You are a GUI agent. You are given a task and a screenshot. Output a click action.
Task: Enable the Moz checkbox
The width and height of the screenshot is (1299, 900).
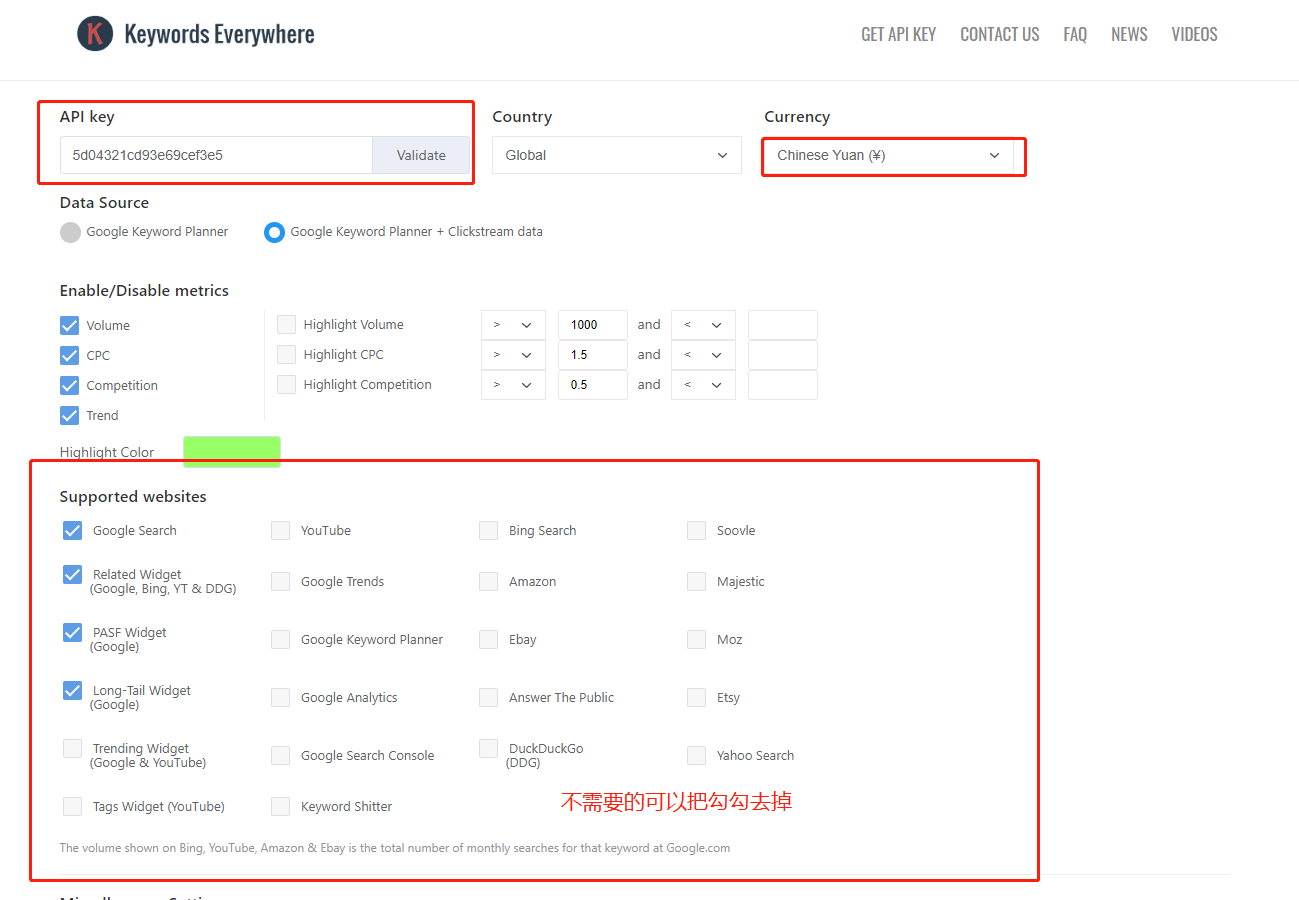pos(696,639)
